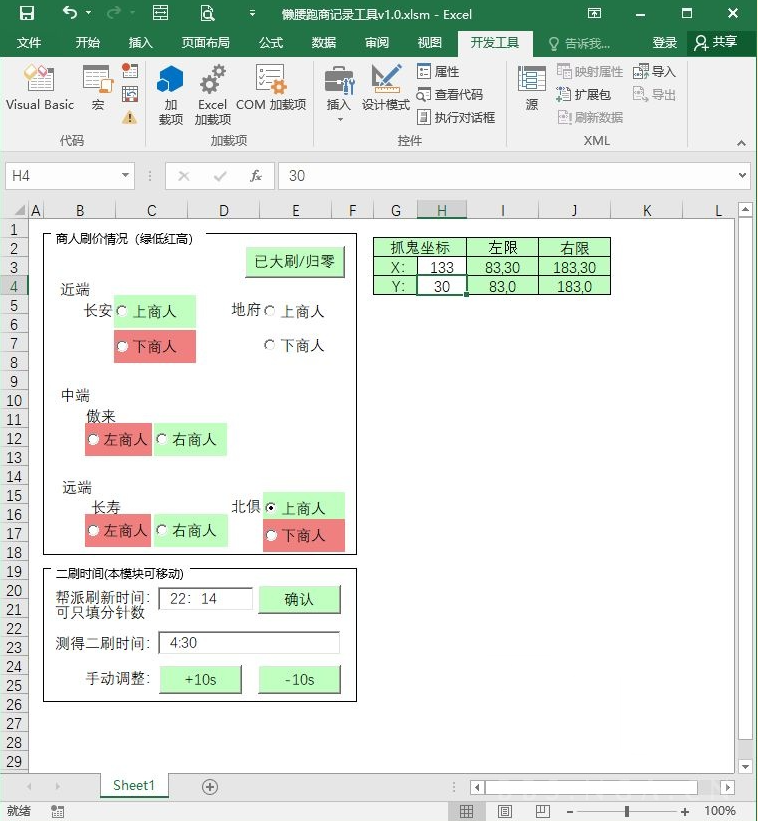Click the 确认 confirm button
This screenshot has width=758, height=821.
[299, 600]
